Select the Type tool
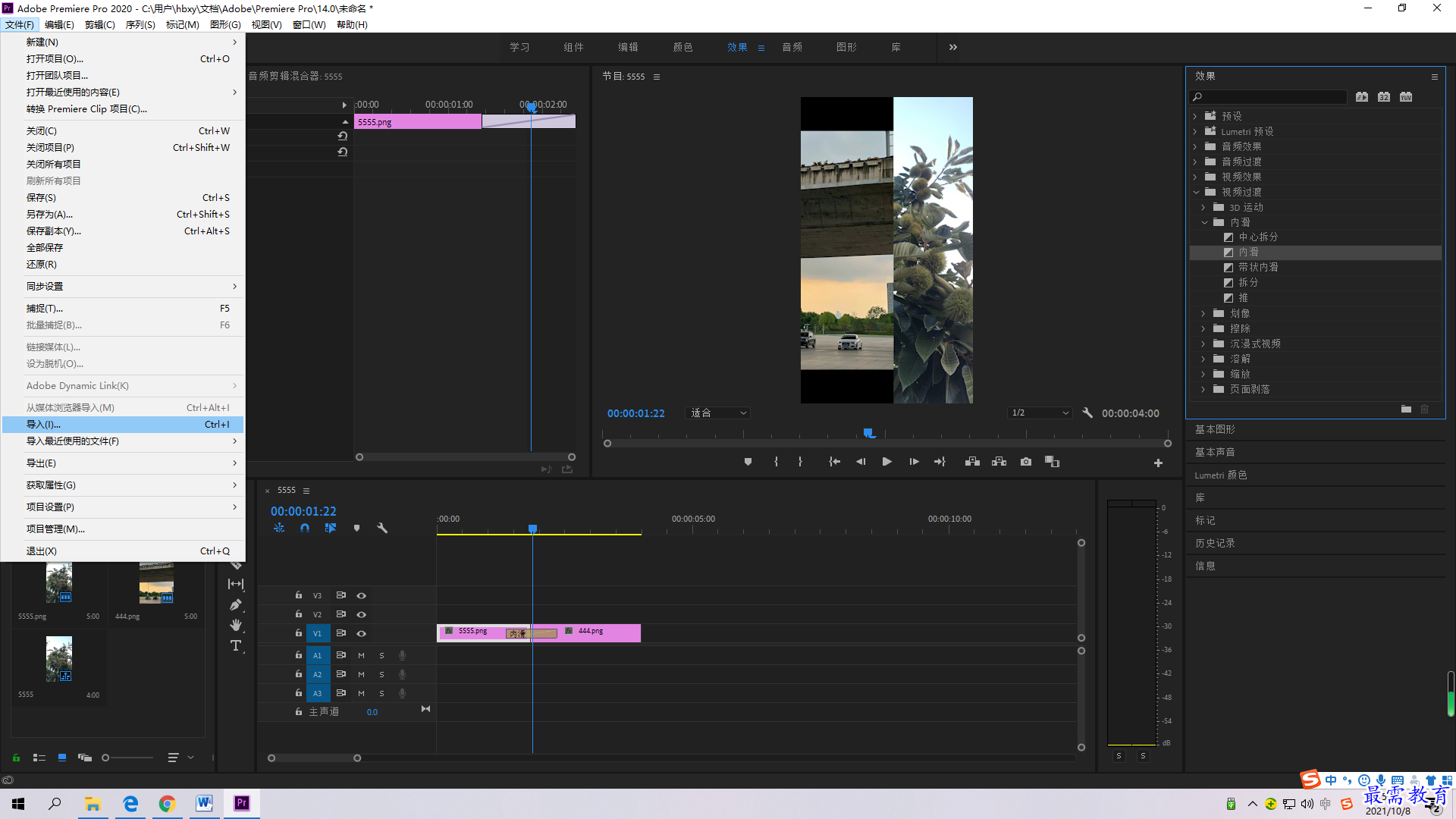Image resolution: width=1456 pixels, height=819 pixels. tap(236, 645)
